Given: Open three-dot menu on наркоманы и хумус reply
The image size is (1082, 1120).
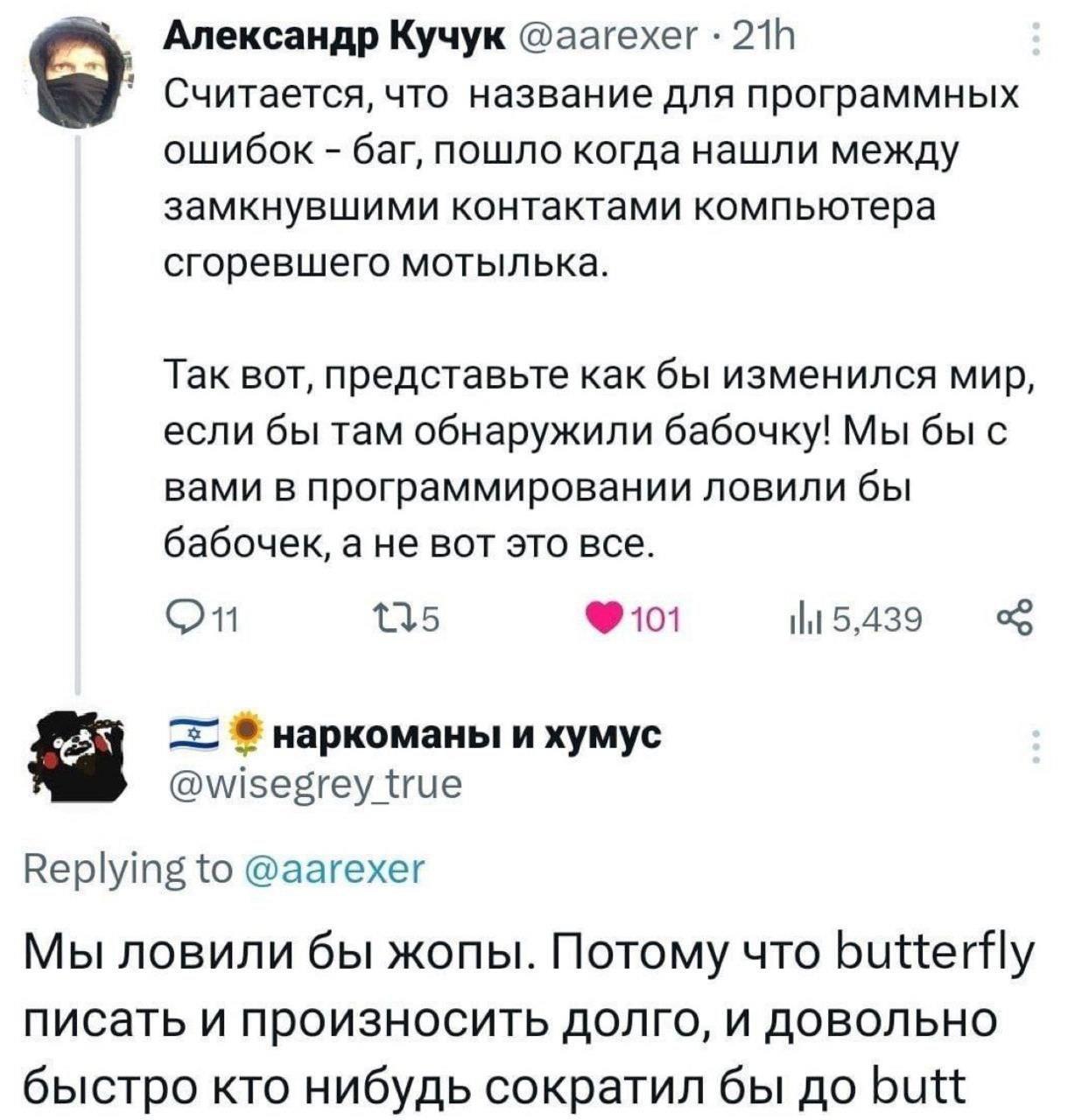Looking at the screenshot, I should (1035, 745).
